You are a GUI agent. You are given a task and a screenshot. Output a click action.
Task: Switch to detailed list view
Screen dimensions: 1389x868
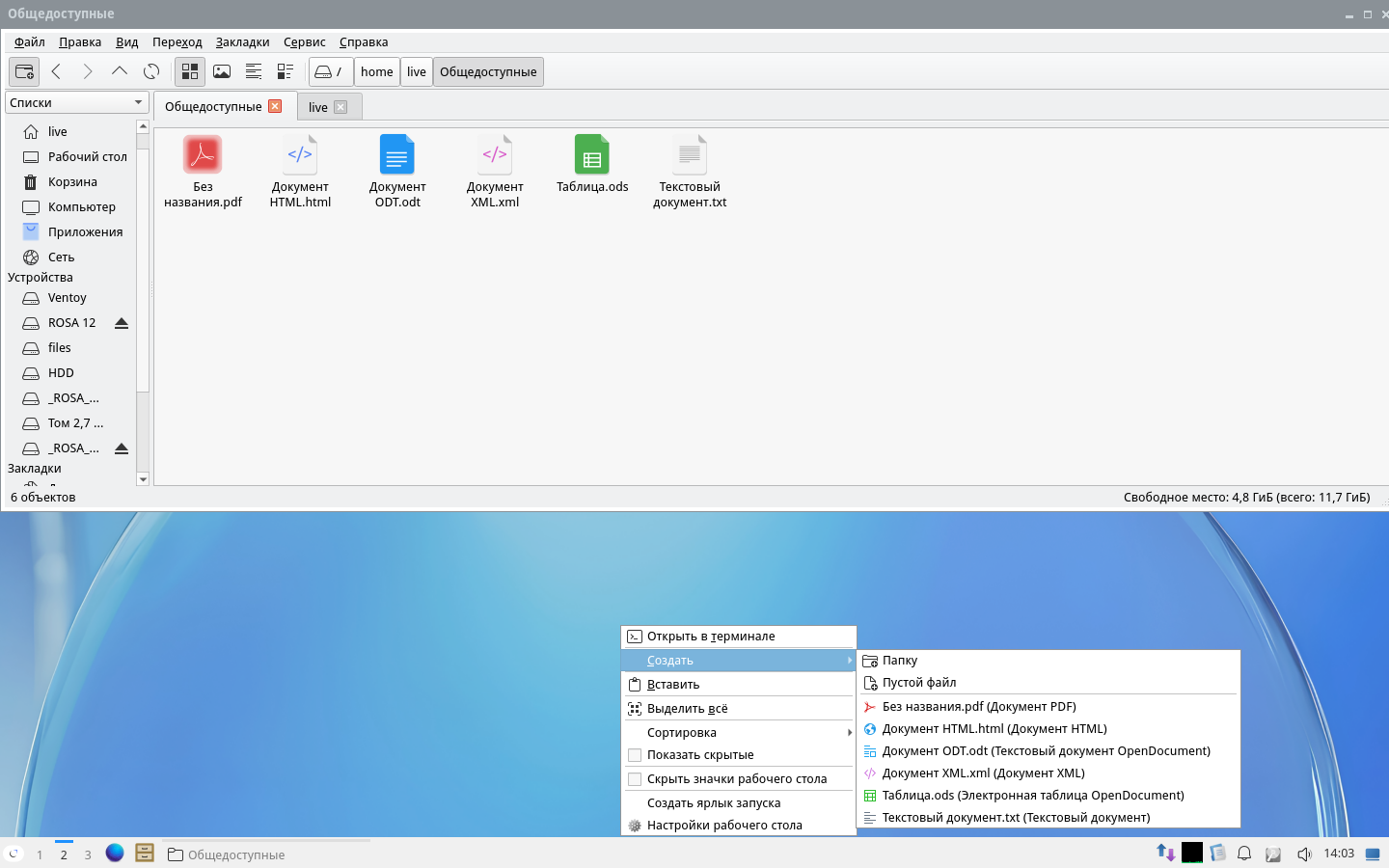pyautogui.click(x=286, y=71)
